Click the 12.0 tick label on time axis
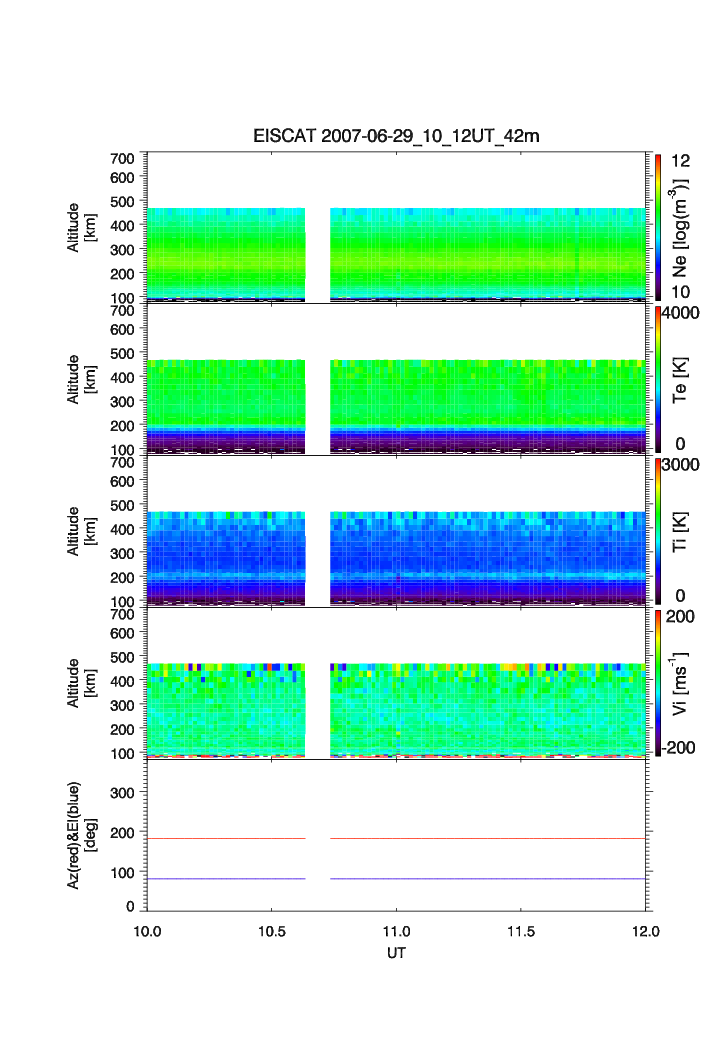Image resolution: width=708 pixels, height=1063 pixels. pos(646,931)
